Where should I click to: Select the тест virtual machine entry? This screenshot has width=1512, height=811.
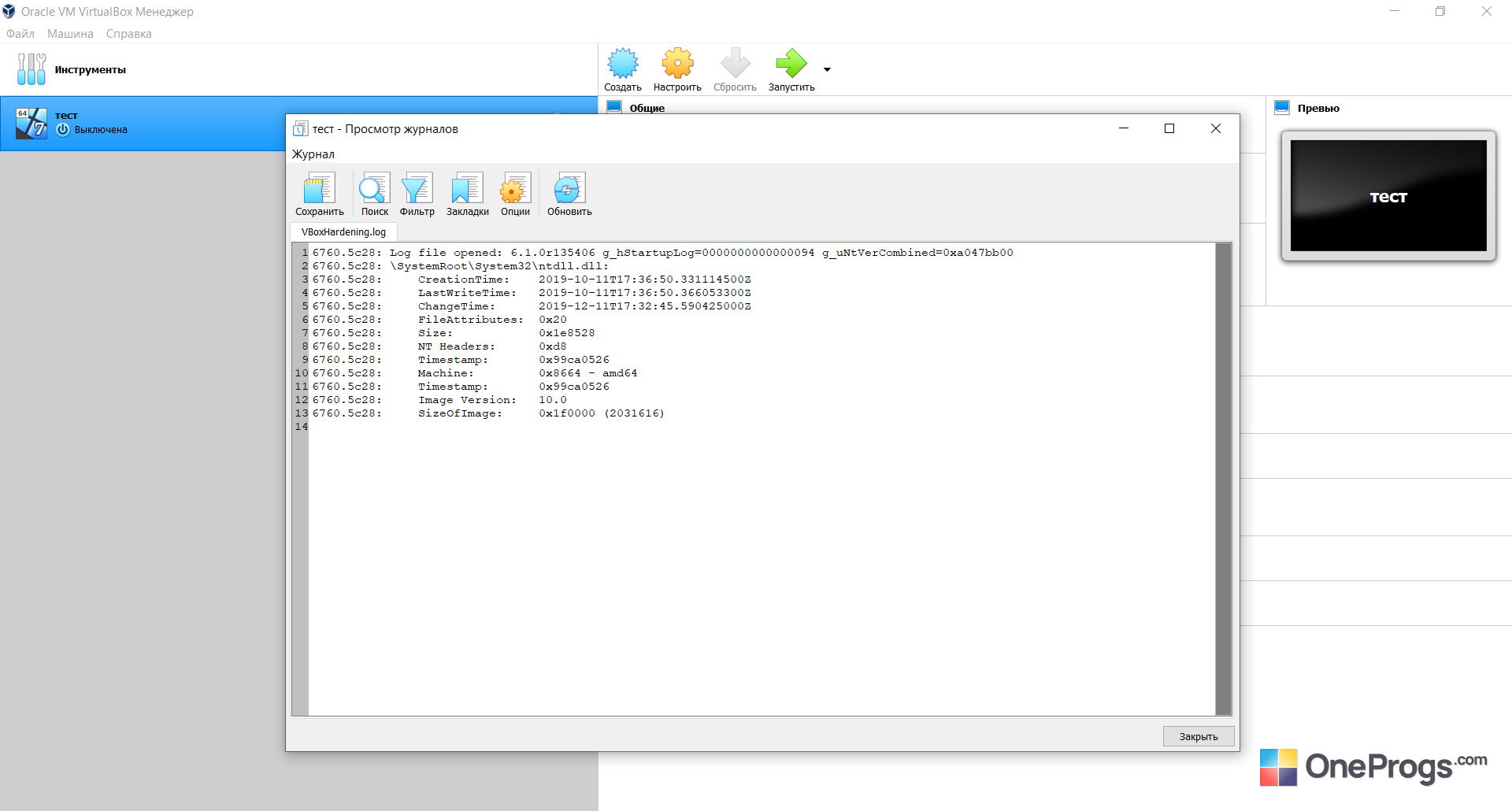click(x=142, y=123)
